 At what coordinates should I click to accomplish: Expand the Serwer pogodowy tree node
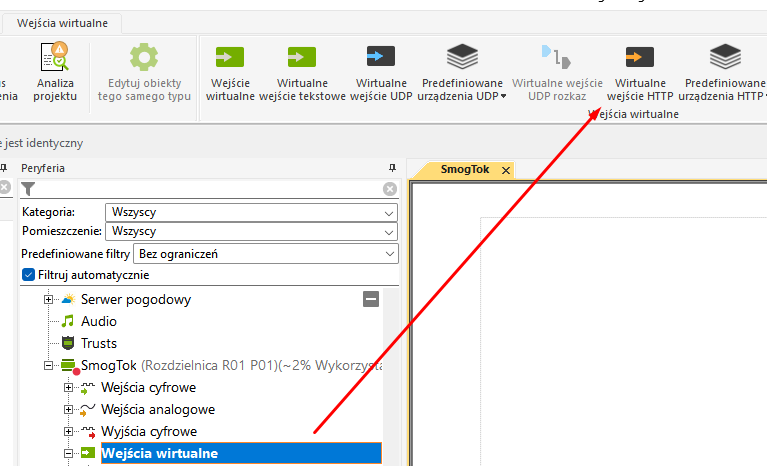48,299
